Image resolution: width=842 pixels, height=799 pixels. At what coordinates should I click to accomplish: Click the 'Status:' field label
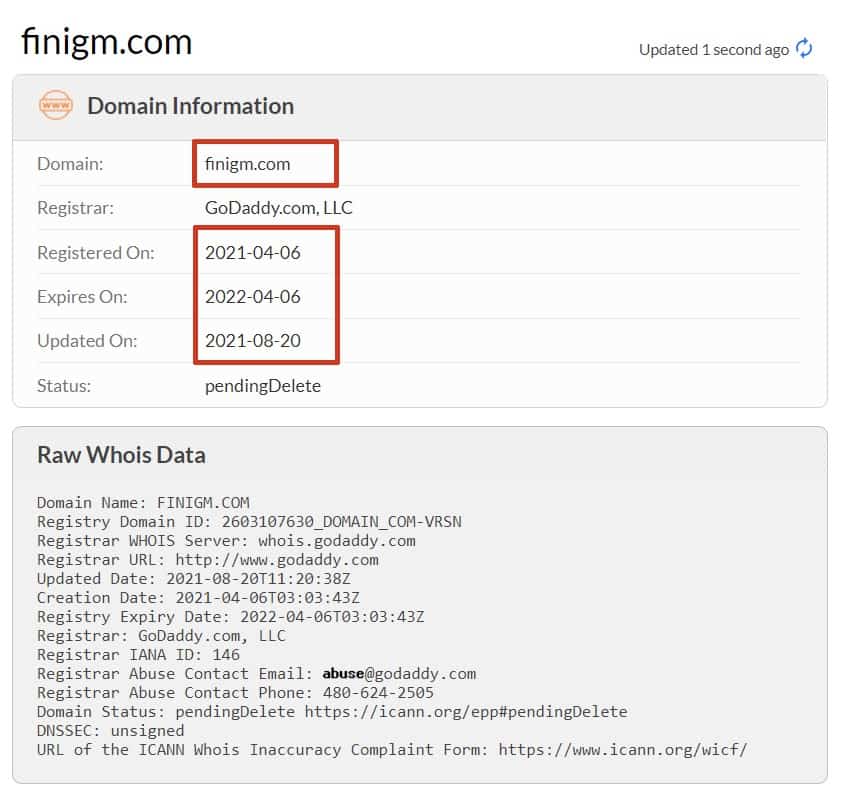point(64,386)
